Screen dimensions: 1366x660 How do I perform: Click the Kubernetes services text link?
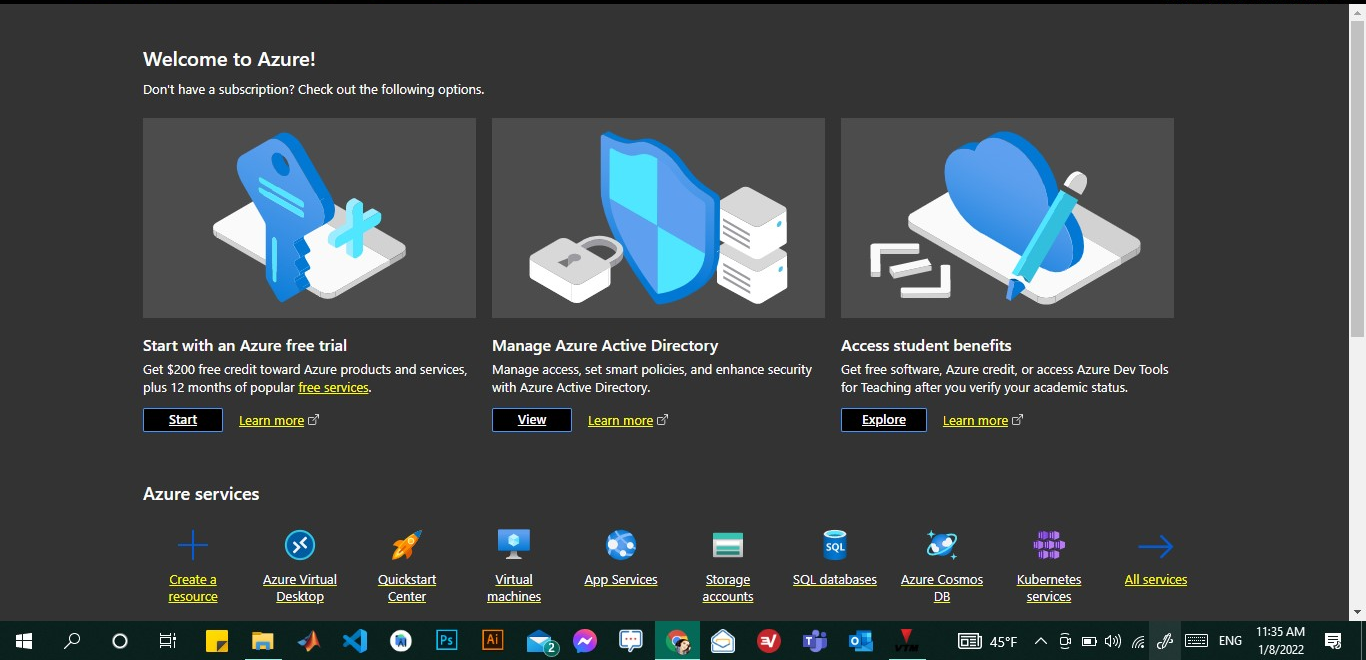(1049, 588)
